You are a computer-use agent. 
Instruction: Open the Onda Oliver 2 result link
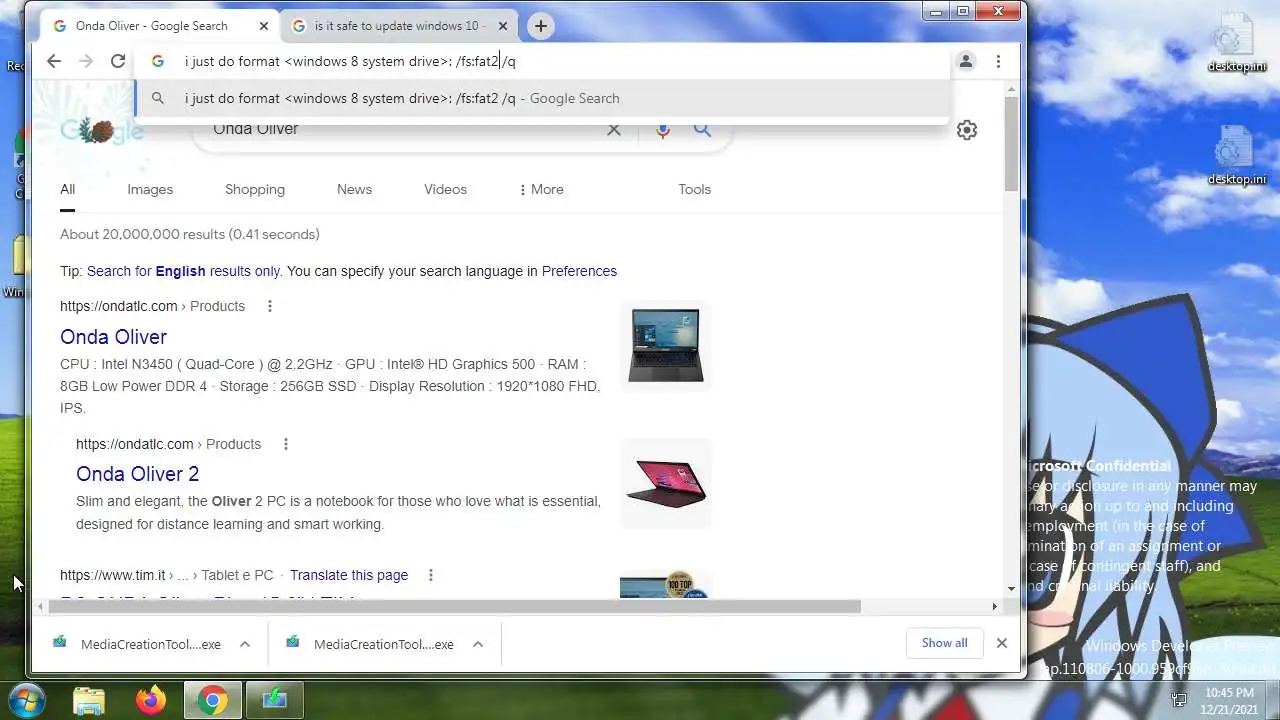(137, 474)
